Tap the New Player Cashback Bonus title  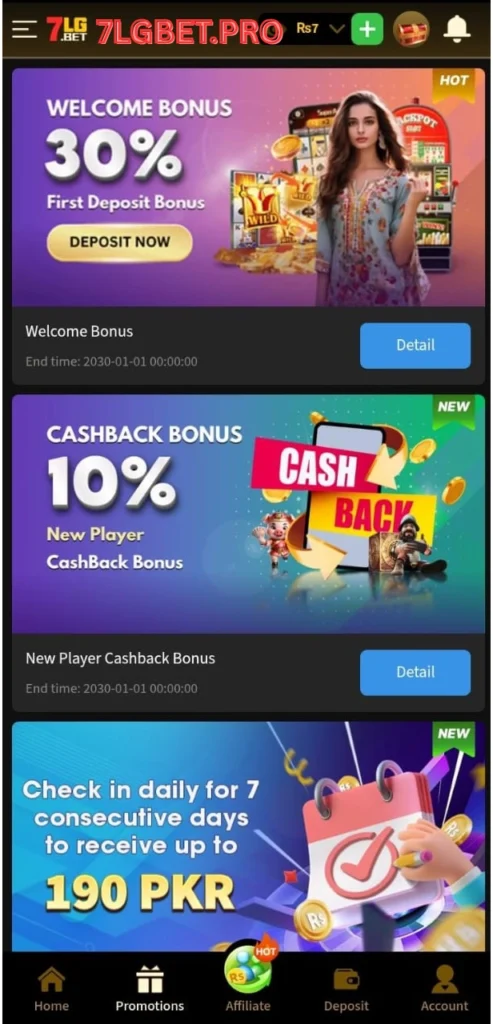point(120,658)
